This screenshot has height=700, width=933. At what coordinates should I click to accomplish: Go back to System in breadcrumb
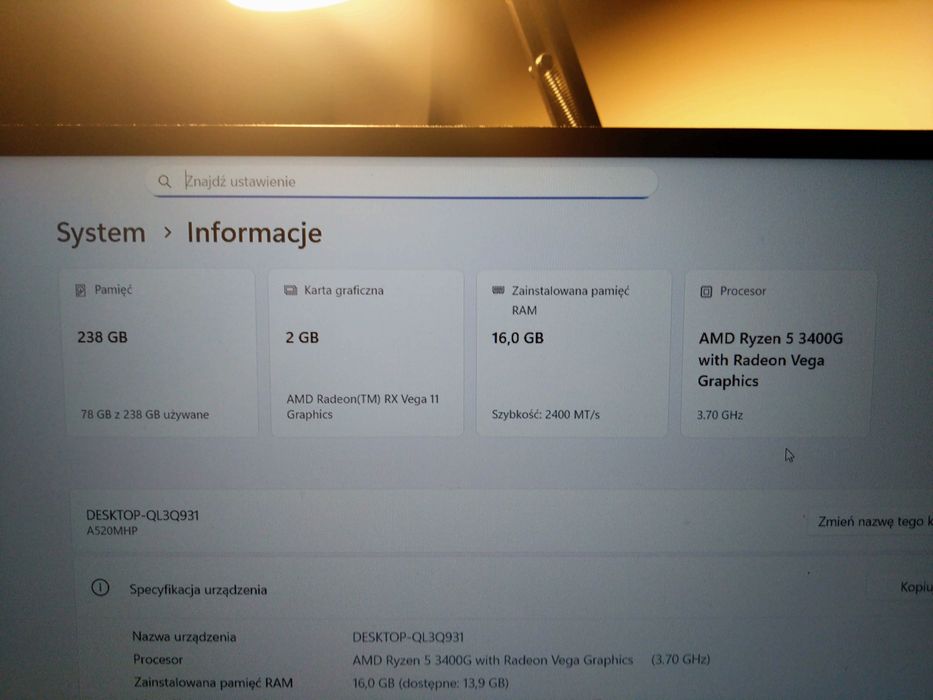[101, 232]
